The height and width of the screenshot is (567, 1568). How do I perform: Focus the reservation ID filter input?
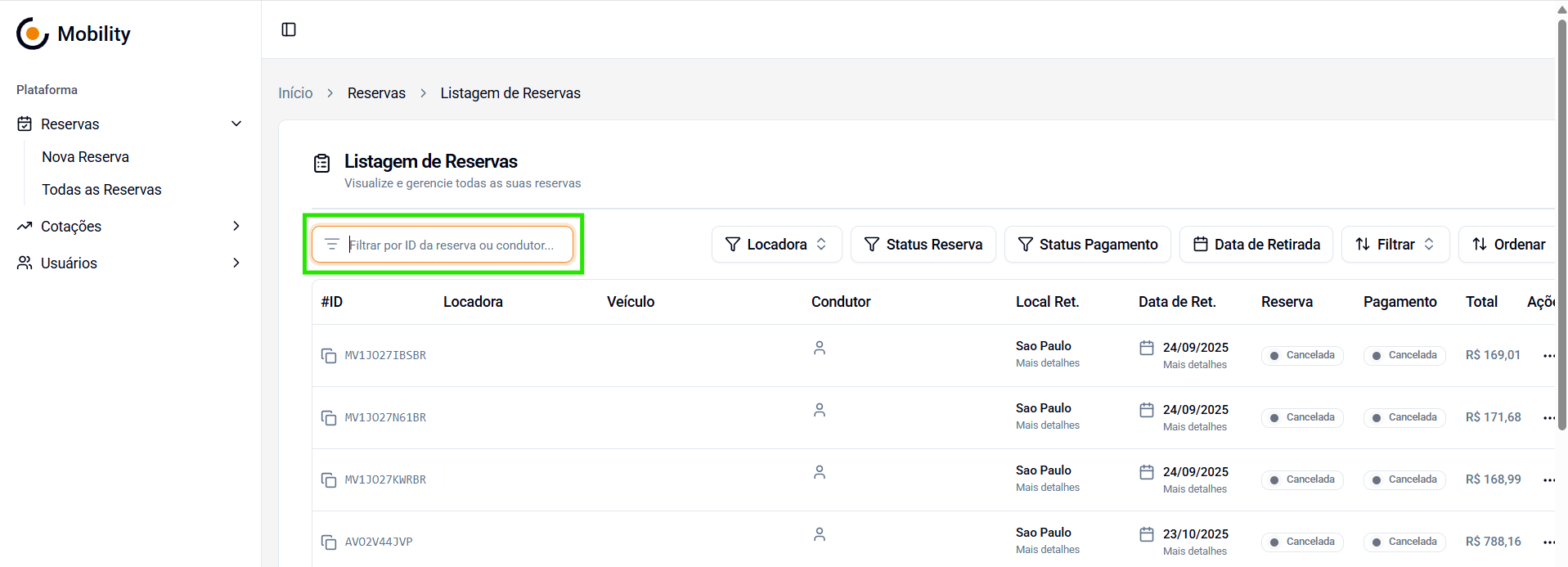tap(454, 245)
